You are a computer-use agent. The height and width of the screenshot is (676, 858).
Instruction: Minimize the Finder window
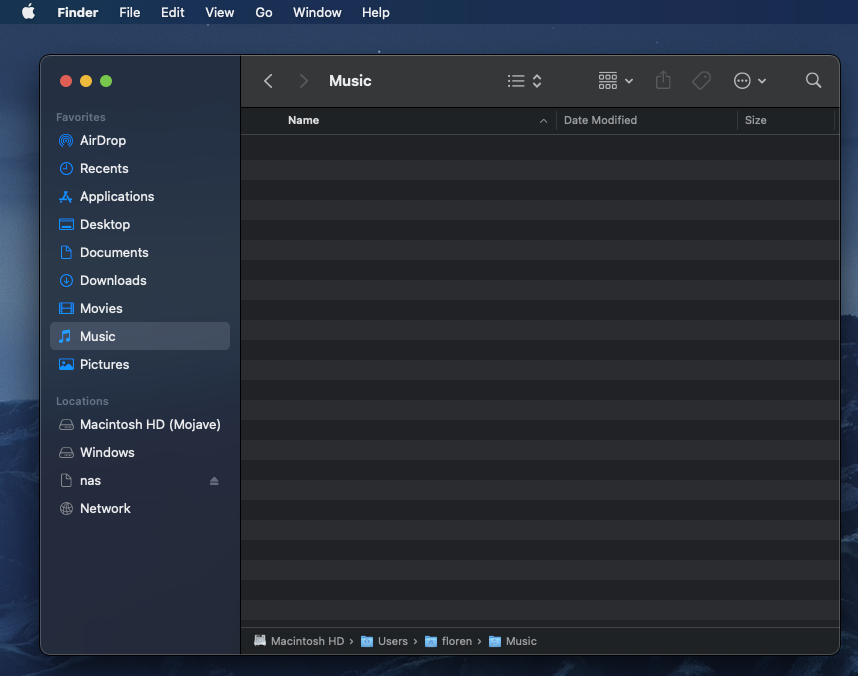point(86,81)
